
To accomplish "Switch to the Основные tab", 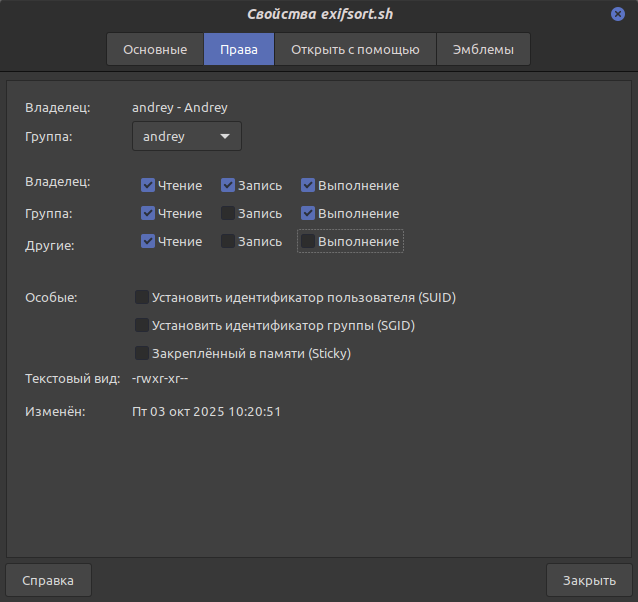I will click(x=155, y=49).
